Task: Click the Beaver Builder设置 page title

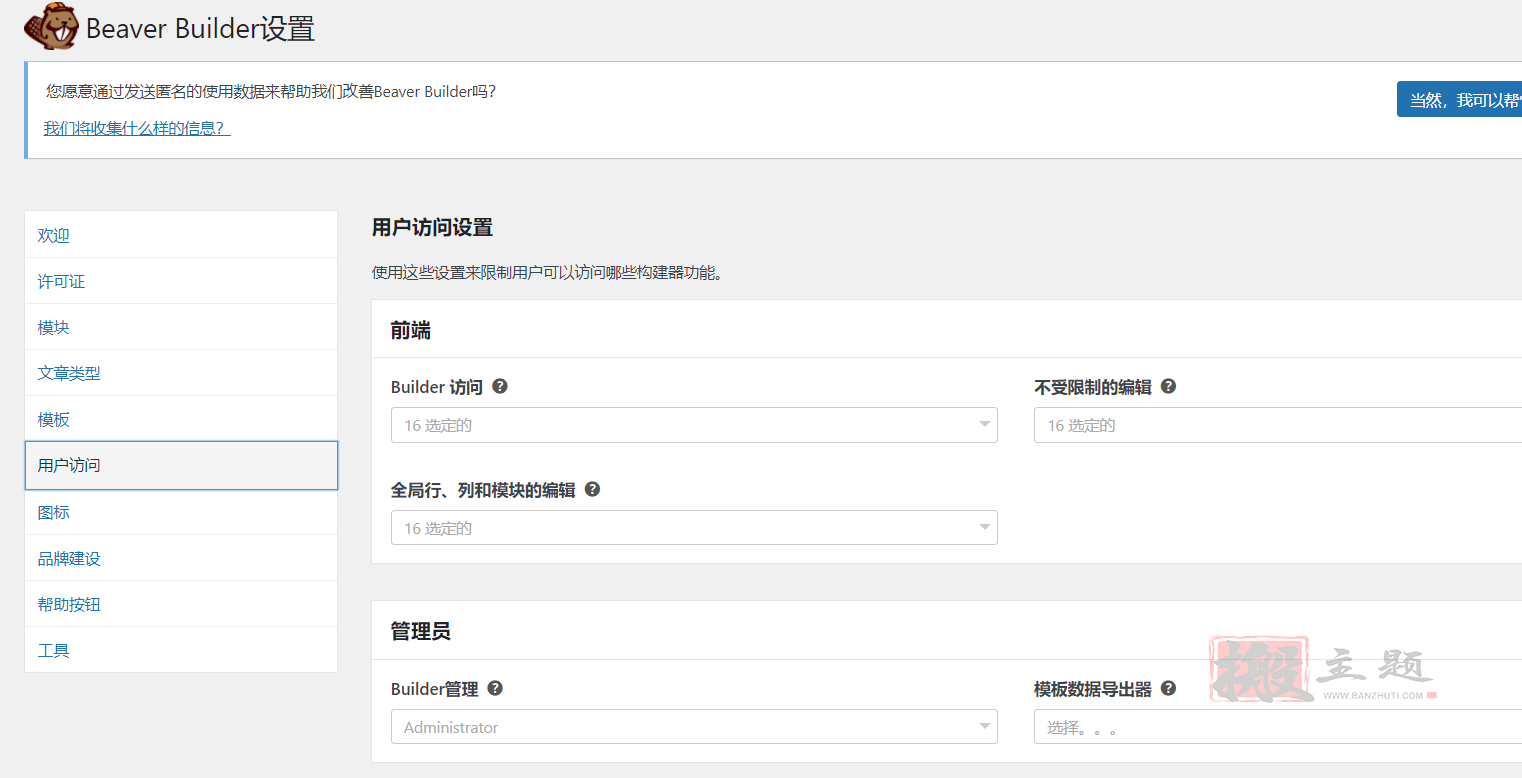Action: 200,29
